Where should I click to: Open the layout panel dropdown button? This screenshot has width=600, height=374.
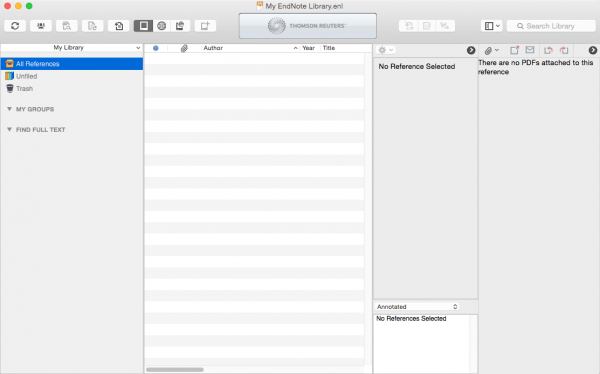click(x=492, y=26)
